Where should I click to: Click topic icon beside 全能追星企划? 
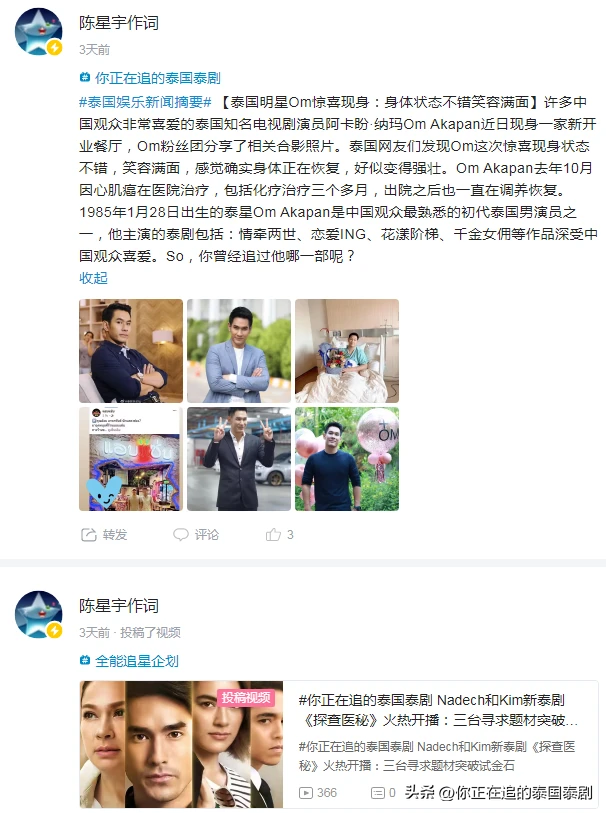coord(85,661)
